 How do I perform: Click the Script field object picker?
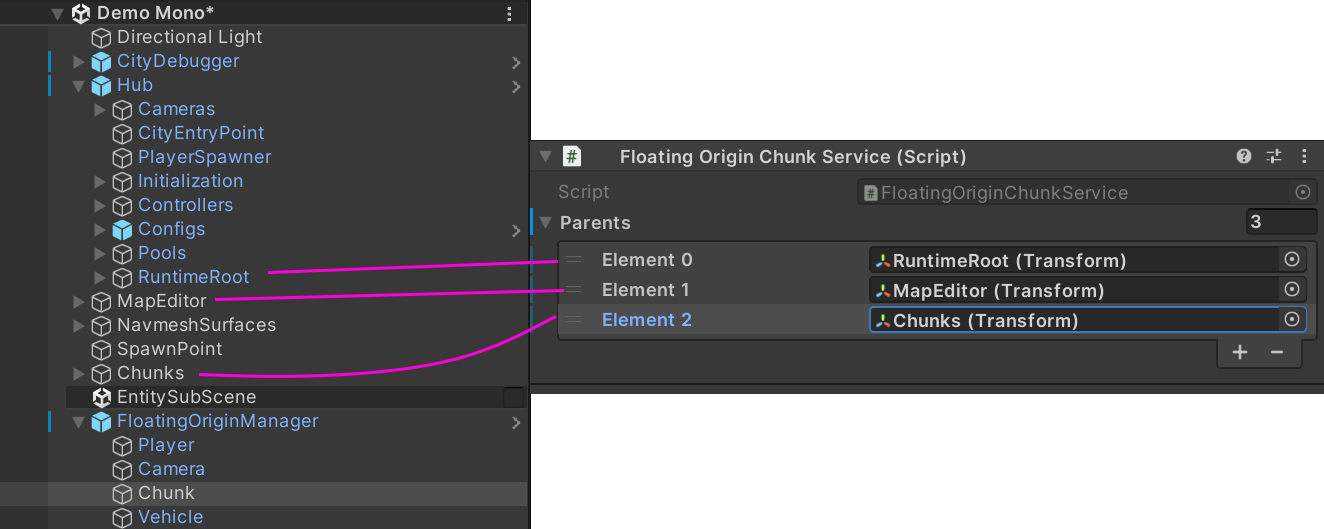coord(1303,192)
